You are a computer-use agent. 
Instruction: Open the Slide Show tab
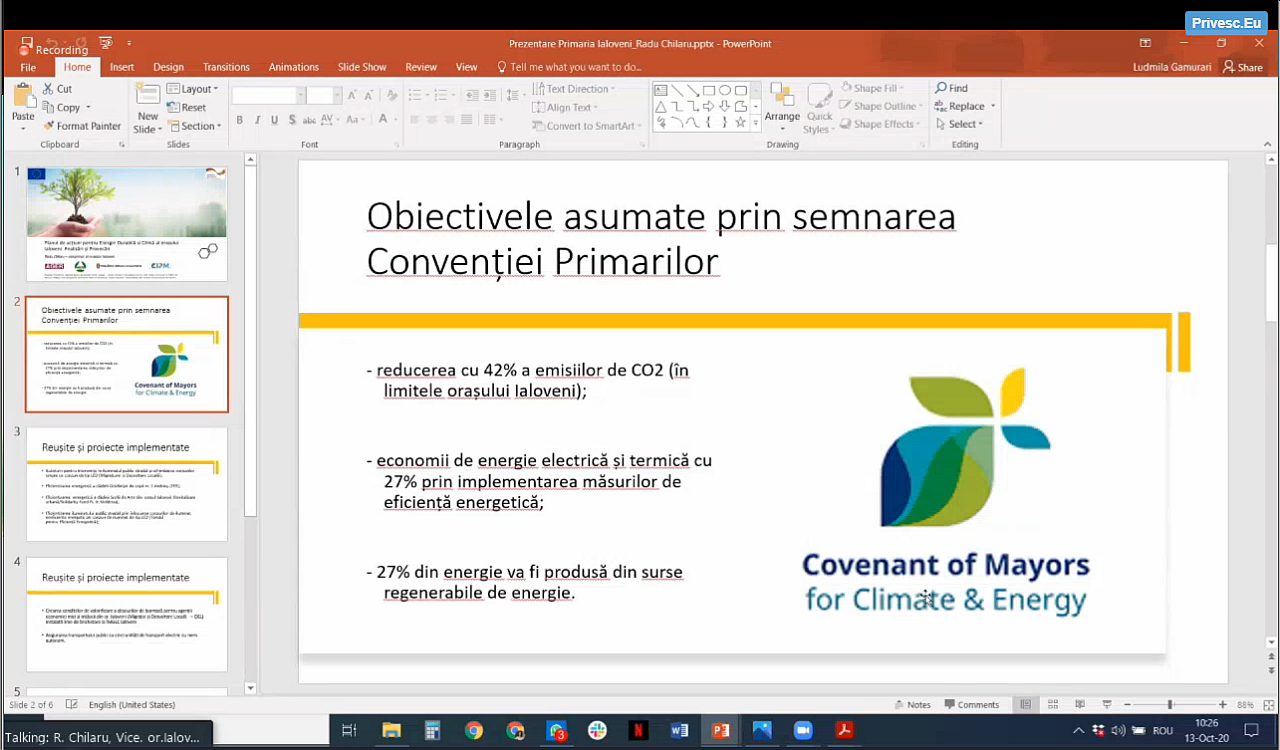click(361, 67)
